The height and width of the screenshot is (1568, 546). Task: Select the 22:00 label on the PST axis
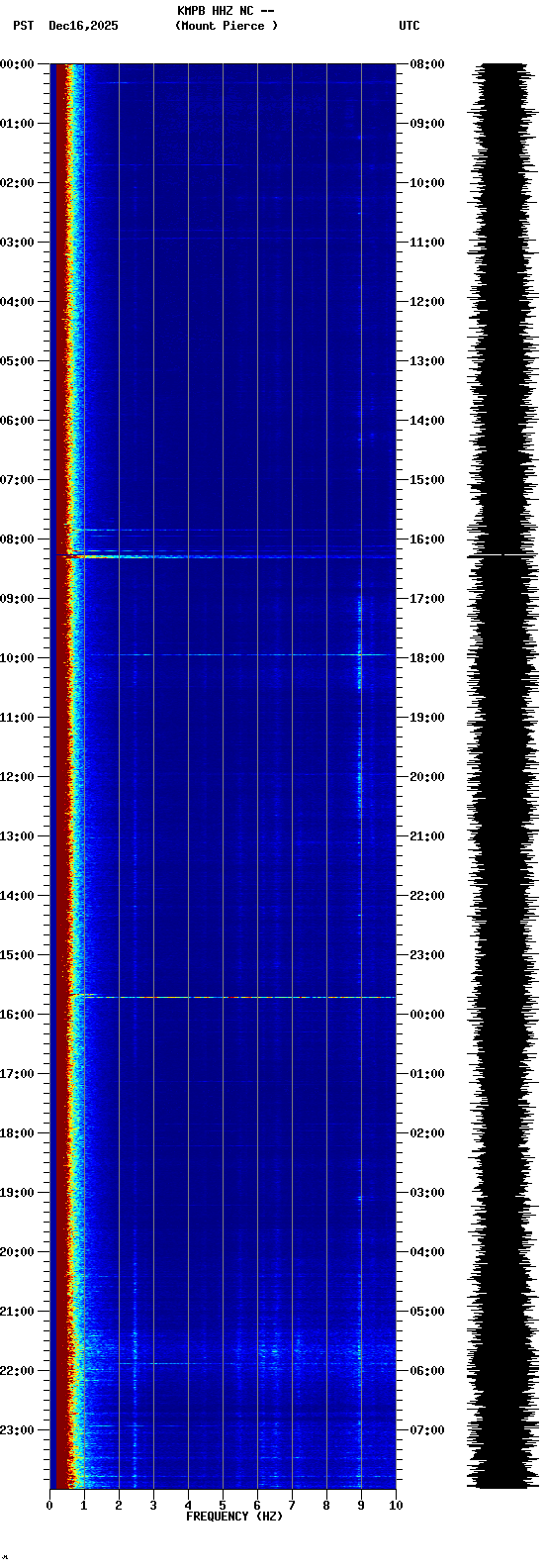click(x=18, y=1371)
